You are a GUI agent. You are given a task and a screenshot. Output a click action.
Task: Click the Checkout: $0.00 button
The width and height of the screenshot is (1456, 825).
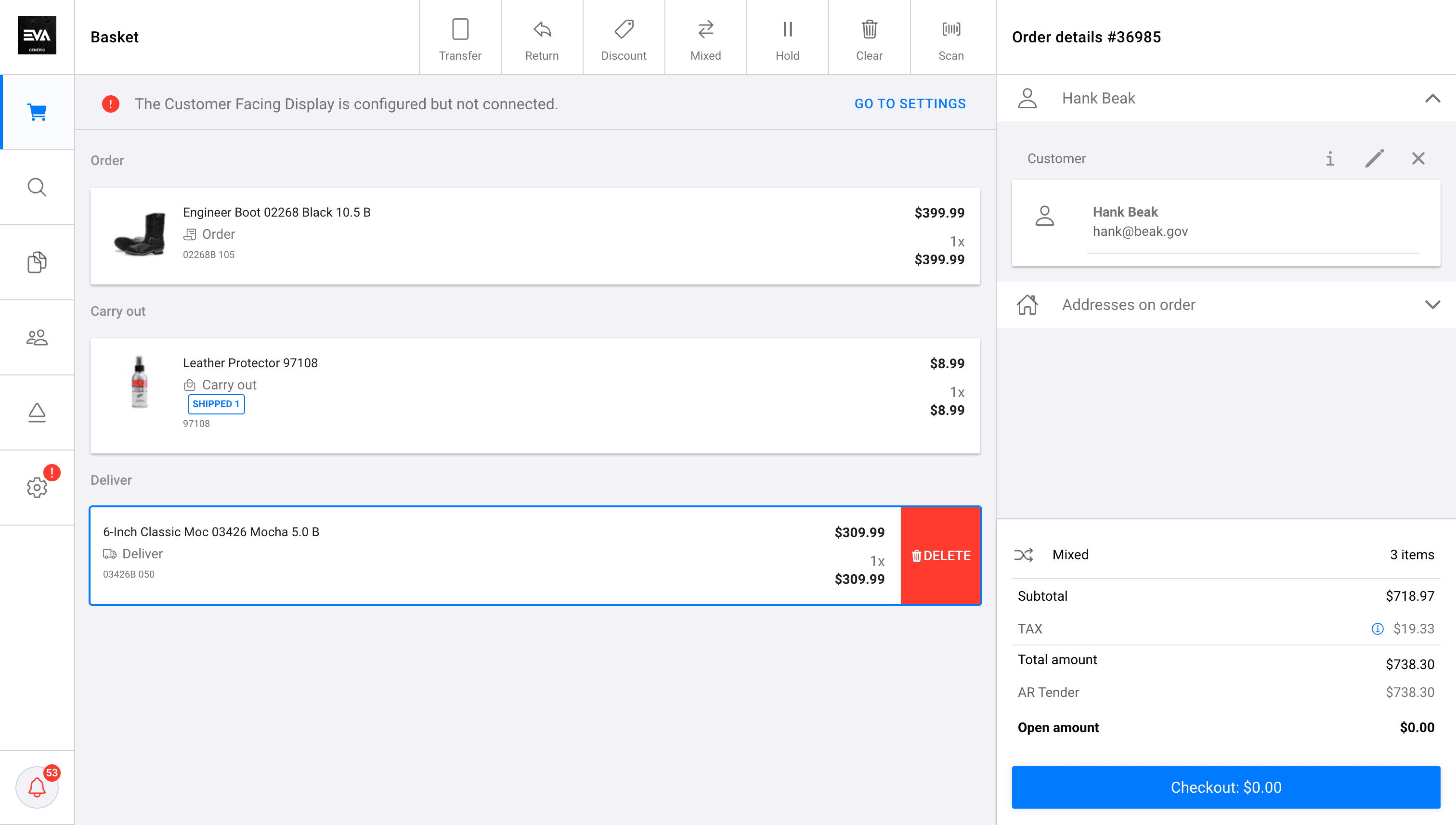pos(1226,787)
